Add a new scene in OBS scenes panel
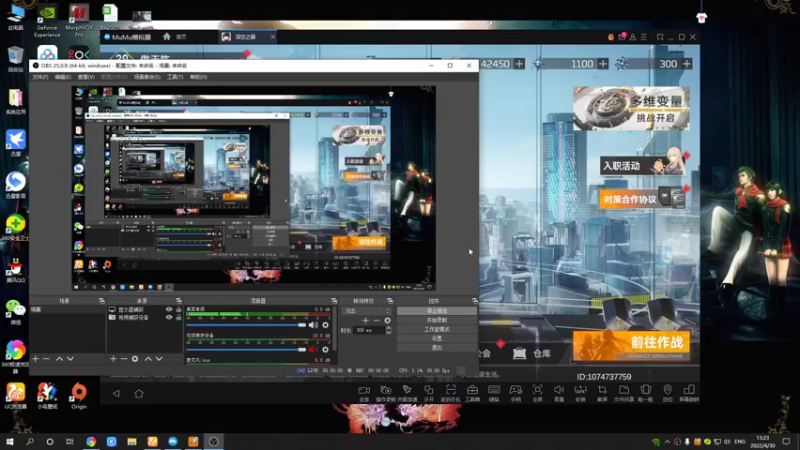 (x=35, y=359)
